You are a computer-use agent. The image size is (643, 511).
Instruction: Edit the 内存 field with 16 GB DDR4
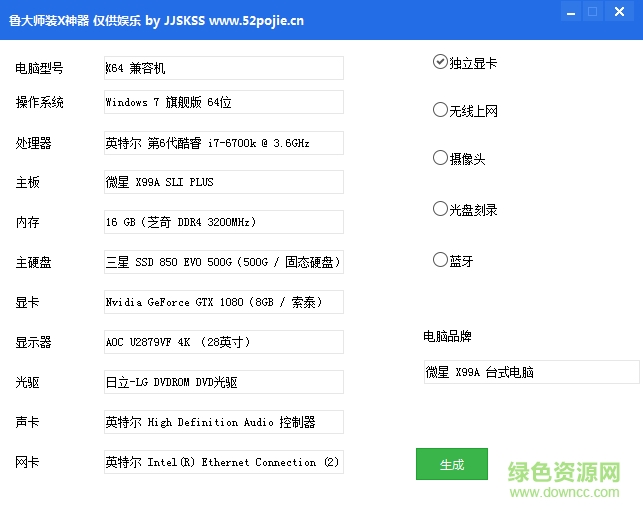click(x=224, y=222)
